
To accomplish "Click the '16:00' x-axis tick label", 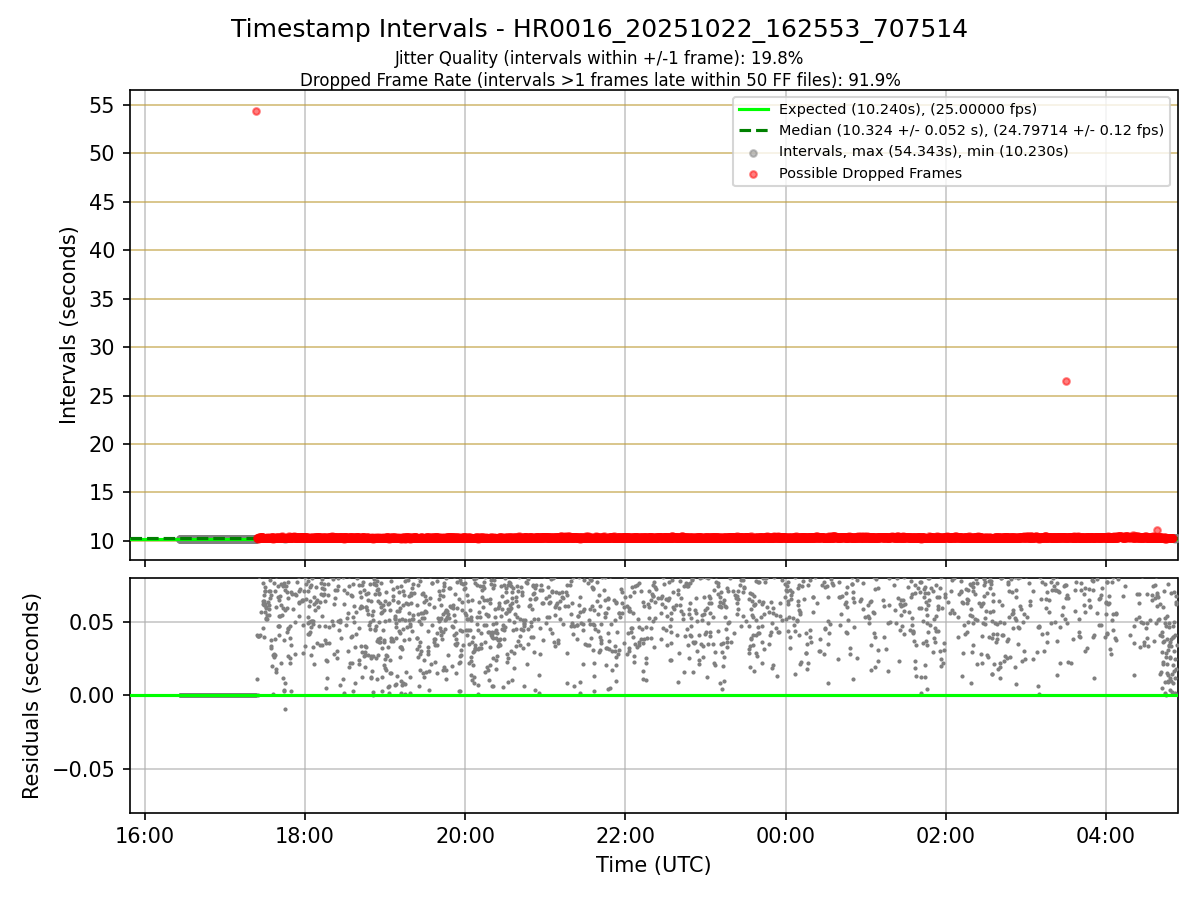I will coord(145,835).
